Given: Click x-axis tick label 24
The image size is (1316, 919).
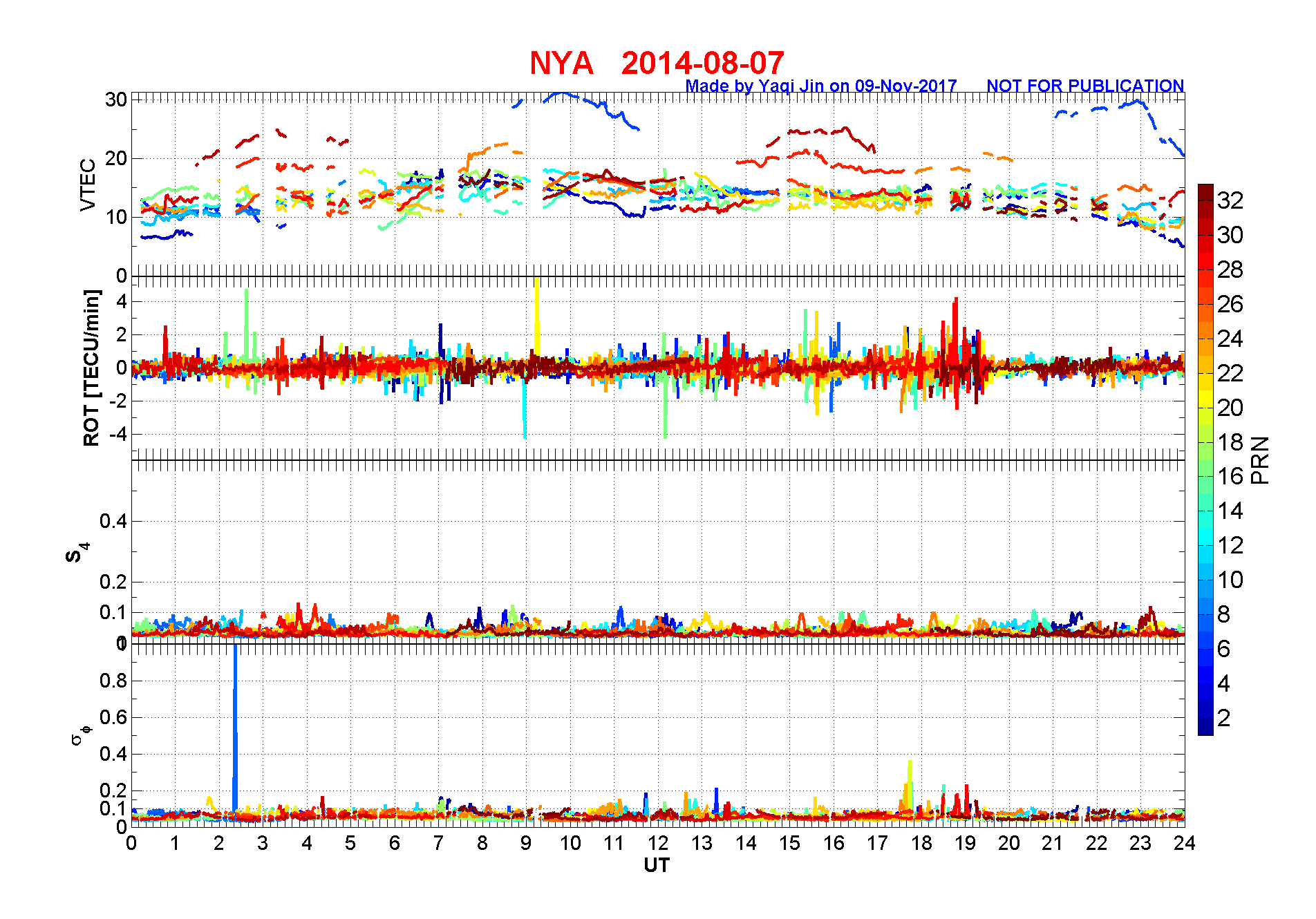Looking at the screenshot, I should [x=1185, y=843].
